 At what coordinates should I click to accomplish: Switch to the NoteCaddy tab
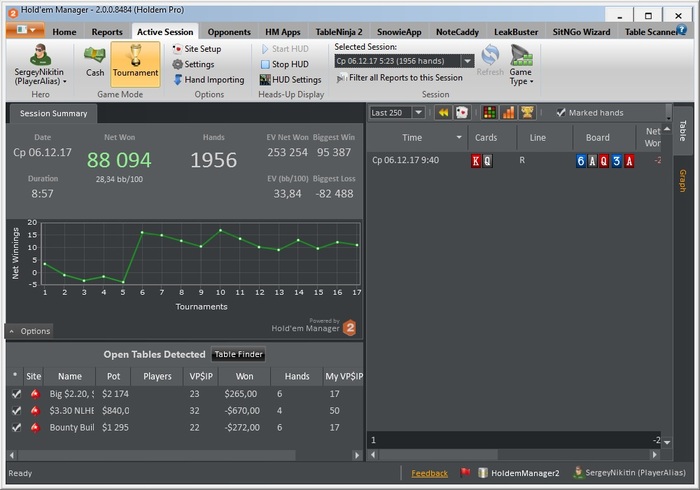pos(457,32)
